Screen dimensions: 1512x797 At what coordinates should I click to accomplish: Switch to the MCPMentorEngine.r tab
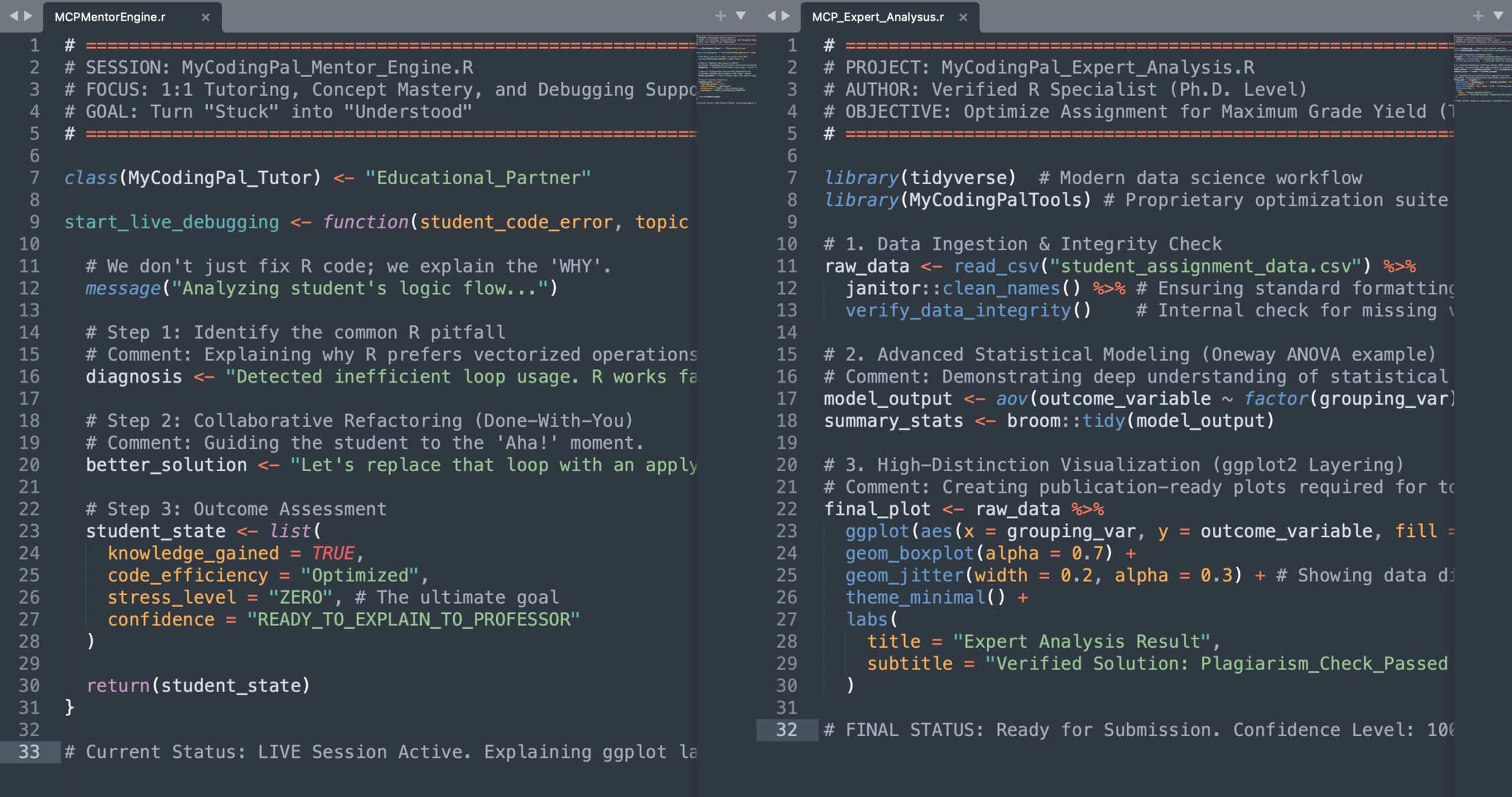110,17
